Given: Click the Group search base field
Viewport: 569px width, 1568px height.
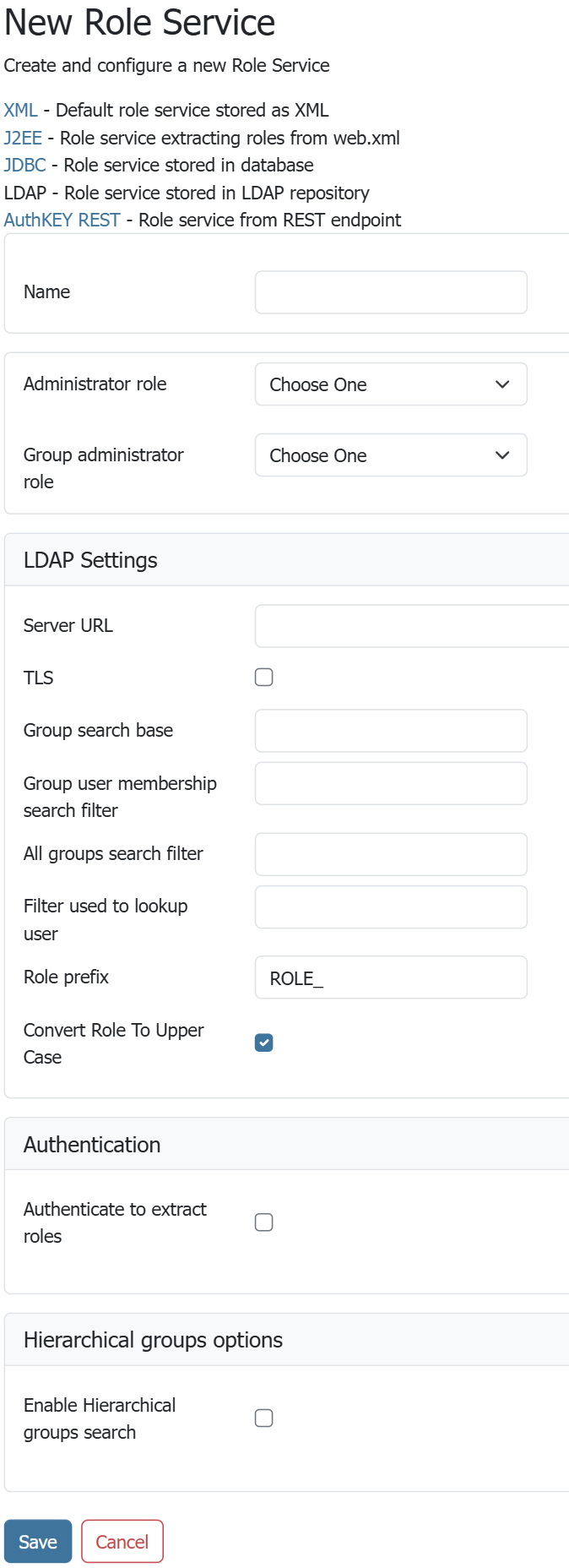Looking at the screenshot, I should coord(391,731).
